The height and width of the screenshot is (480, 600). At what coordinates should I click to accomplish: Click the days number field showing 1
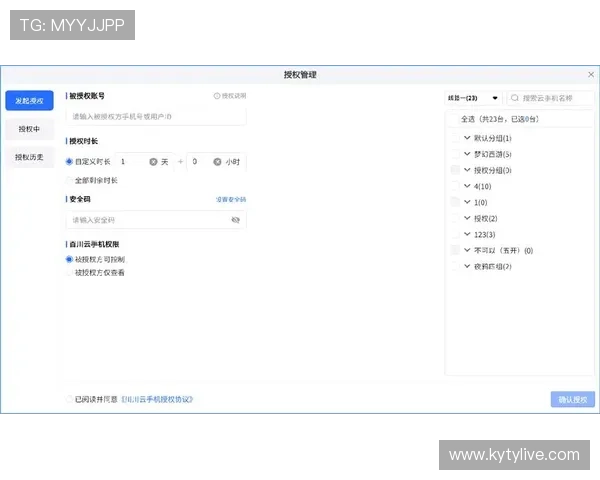(x=132, y=162)
